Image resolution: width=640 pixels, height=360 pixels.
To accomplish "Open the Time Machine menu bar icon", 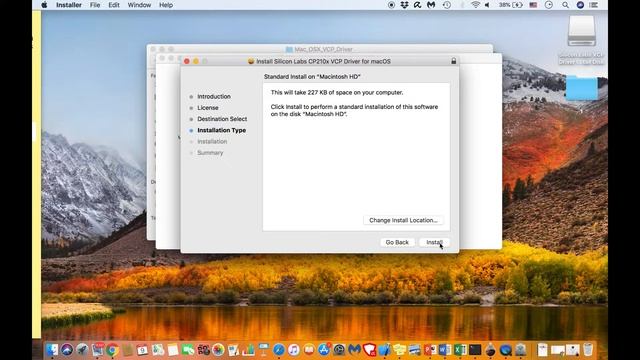I will (447, 5).
